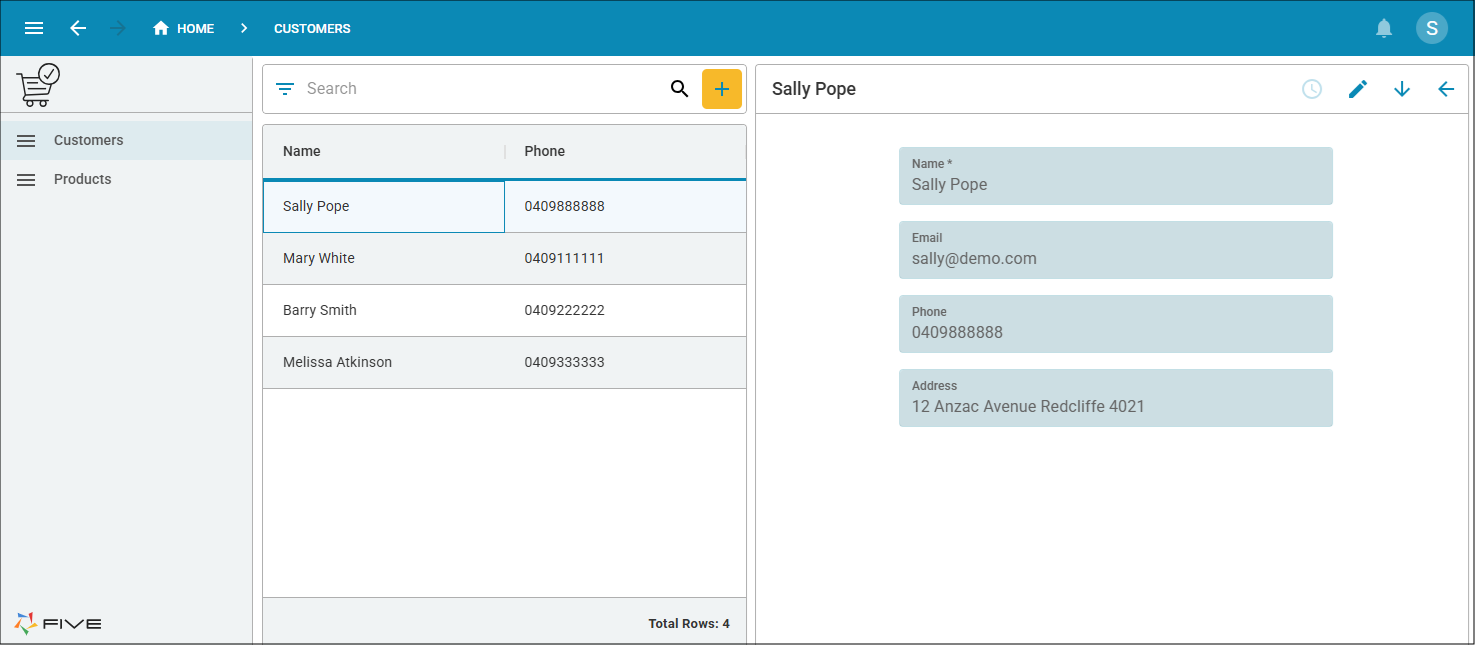Open the hamburger navigation menu

click(x=34, y=28)
